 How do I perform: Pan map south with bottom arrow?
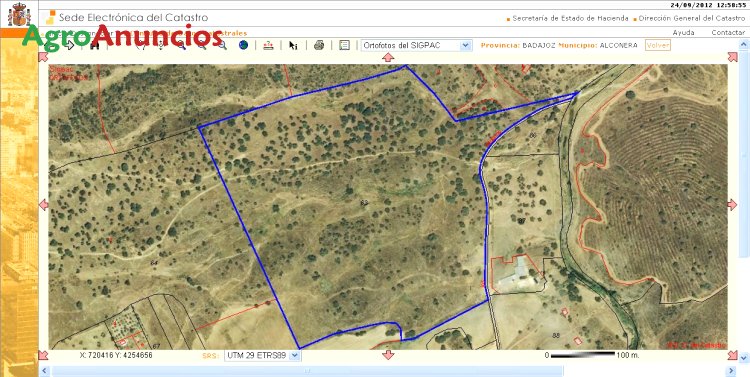point(388,355)
